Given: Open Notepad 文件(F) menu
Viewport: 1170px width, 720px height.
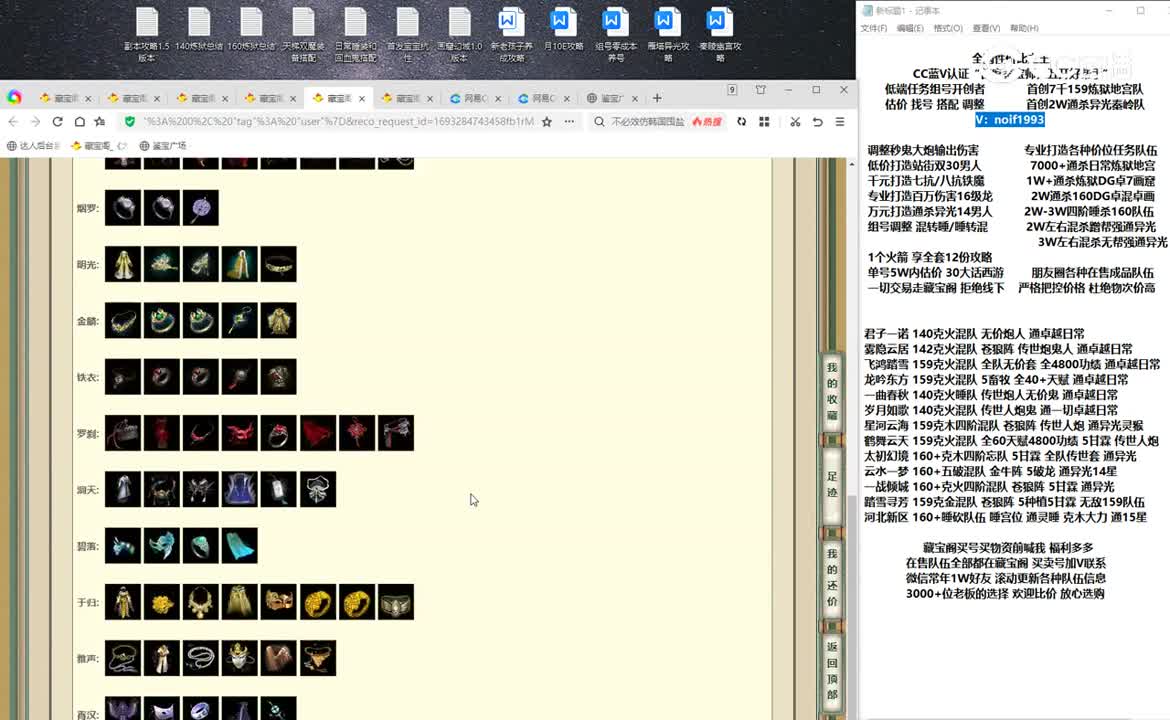Looking at the screenshot, I should click(874, 28).
